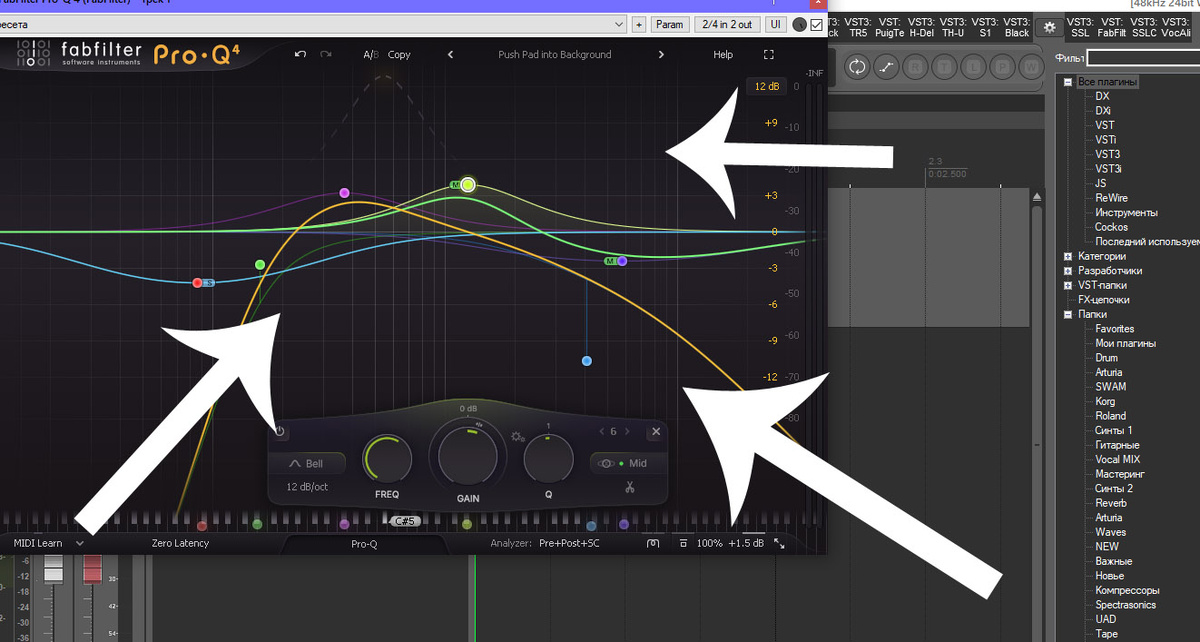Viewport: 1200px width, 642px height.
Task: Click the T automation mode button
Action: click(944, 67)
